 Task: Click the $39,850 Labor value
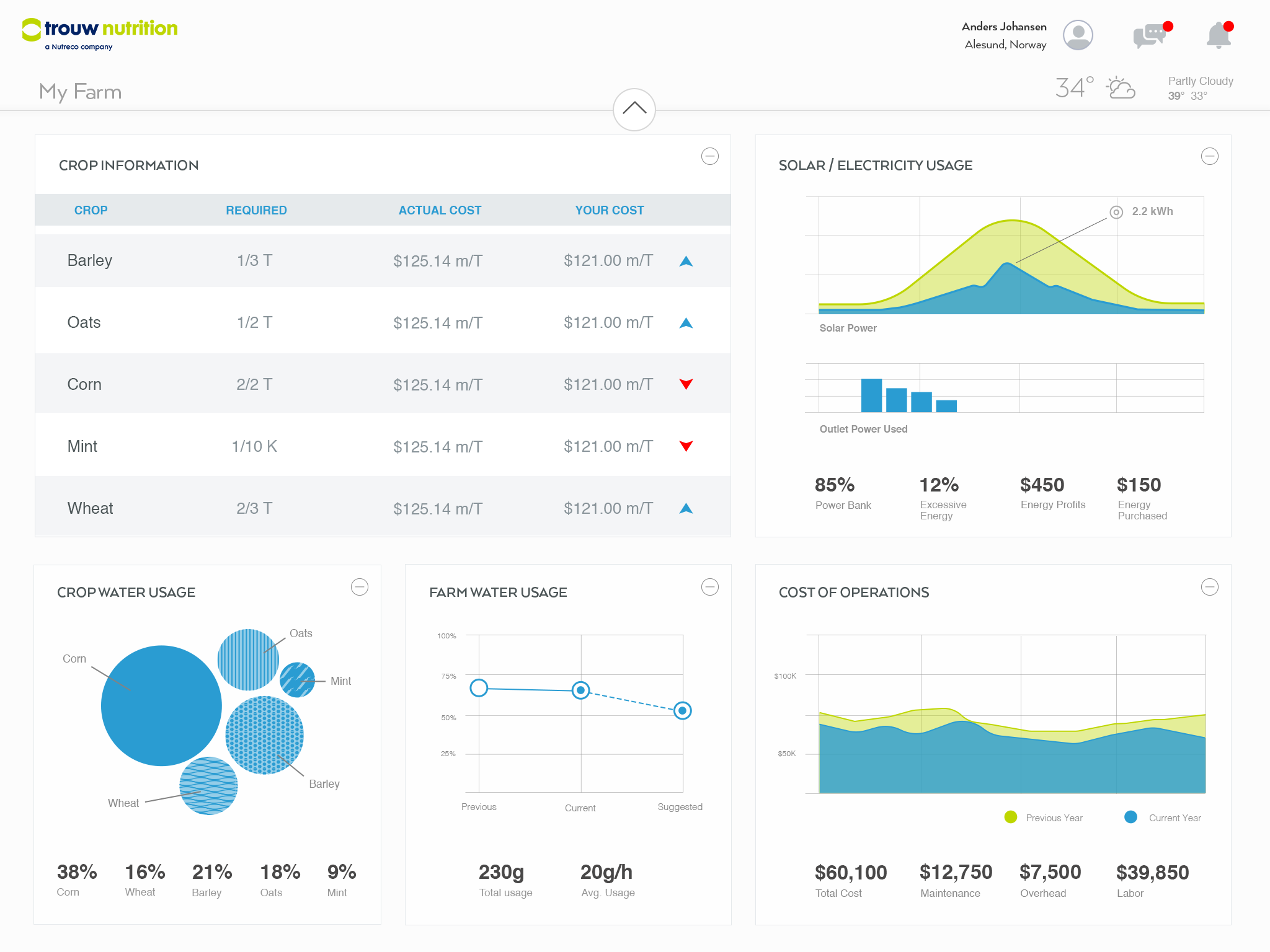[1152, 873]
